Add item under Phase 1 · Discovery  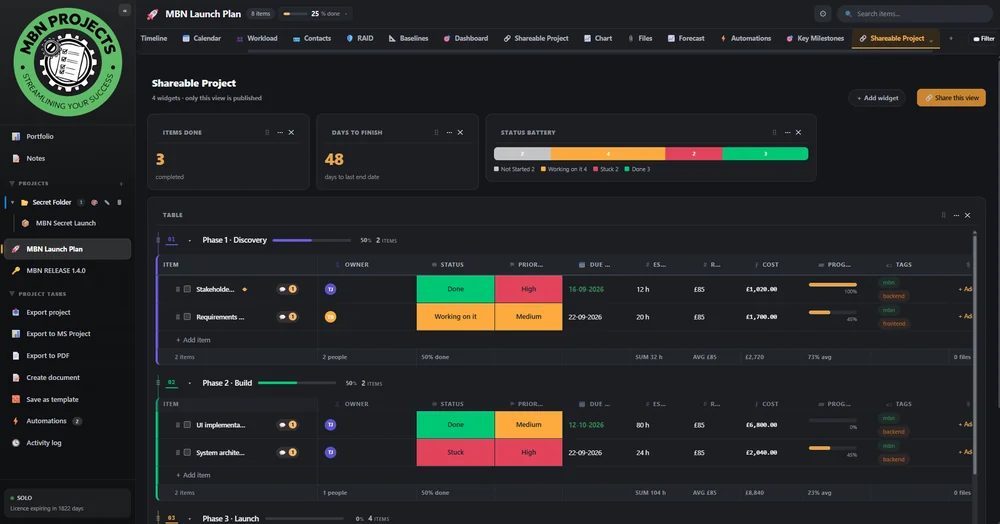pyautogui.click(x=193, y=340)
